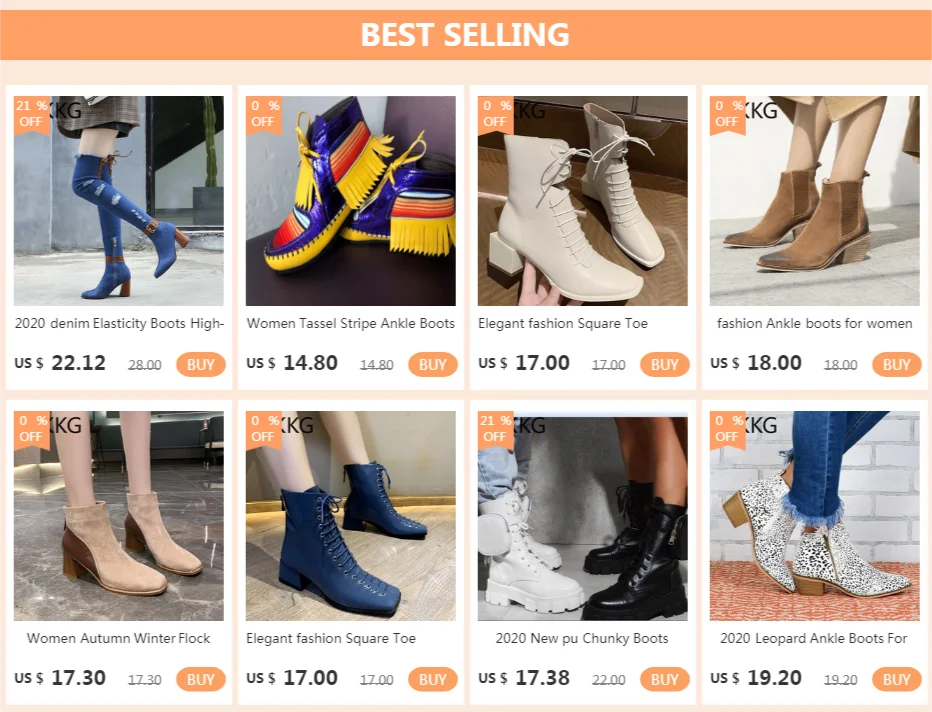Open the leopard print ankle boots image

[x=814, y=516]
